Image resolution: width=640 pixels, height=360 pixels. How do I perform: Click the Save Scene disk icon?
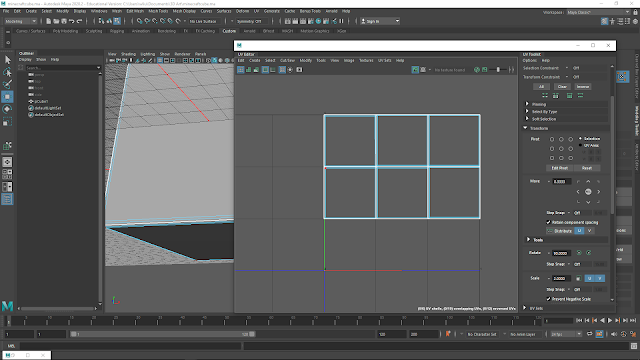point(64,21)
